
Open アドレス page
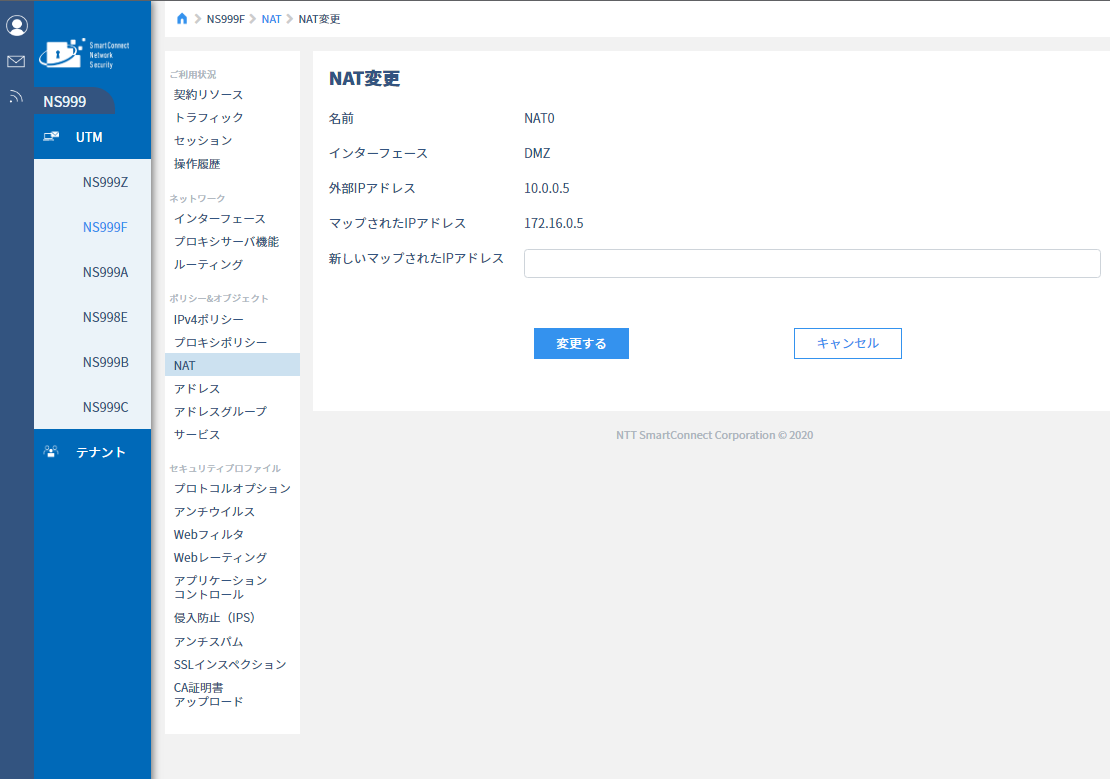197,389
